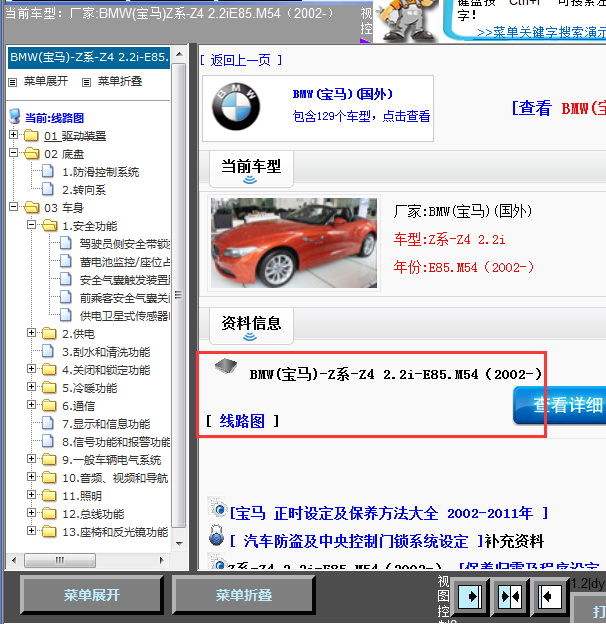Image resolution: width=606 pixels, height=624 pixels.
Task: Click the view-control center-collapse arrows icon
Action: click(x=511, y=597)
